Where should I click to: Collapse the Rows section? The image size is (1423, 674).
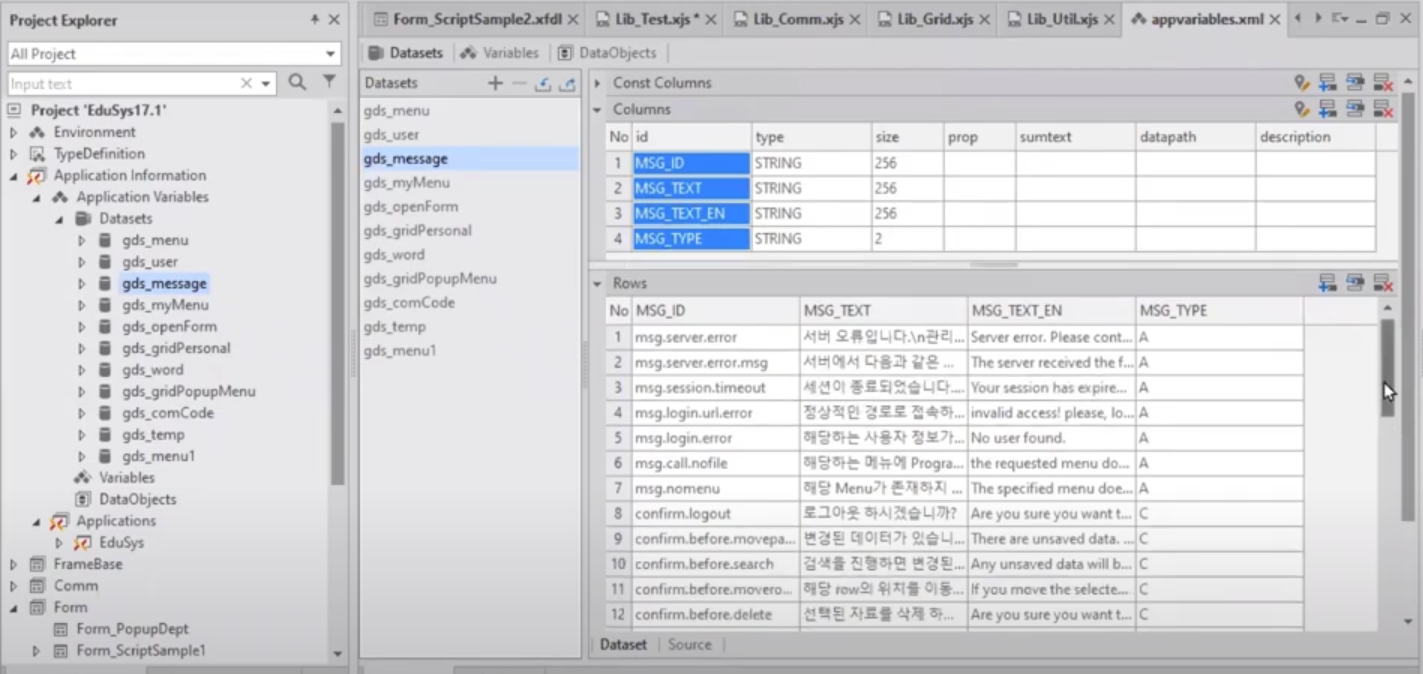(598, 283)
